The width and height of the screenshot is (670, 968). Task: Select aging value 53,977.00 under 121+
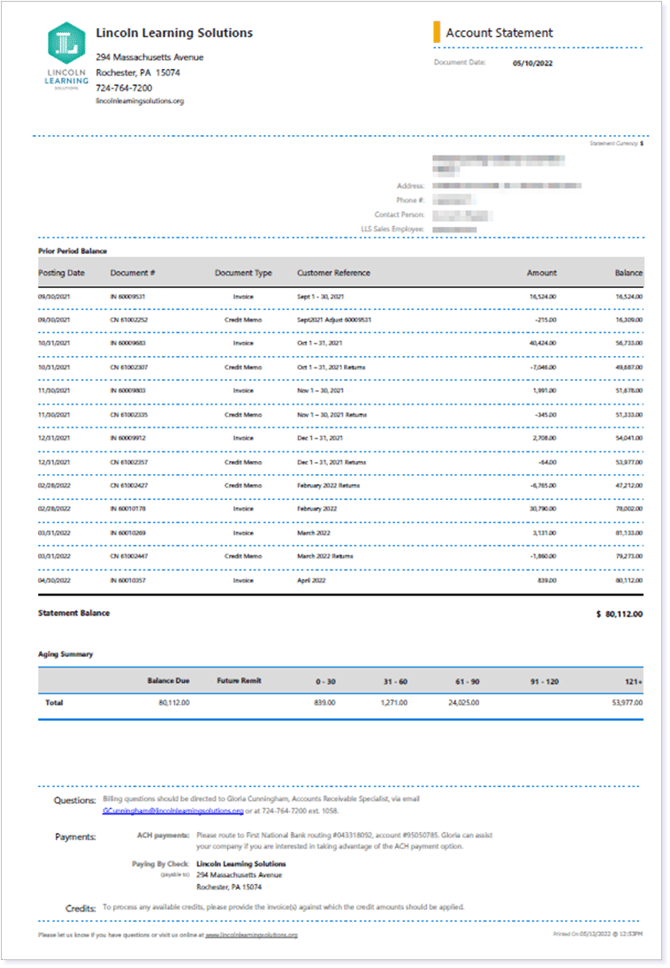pos(627,703)
